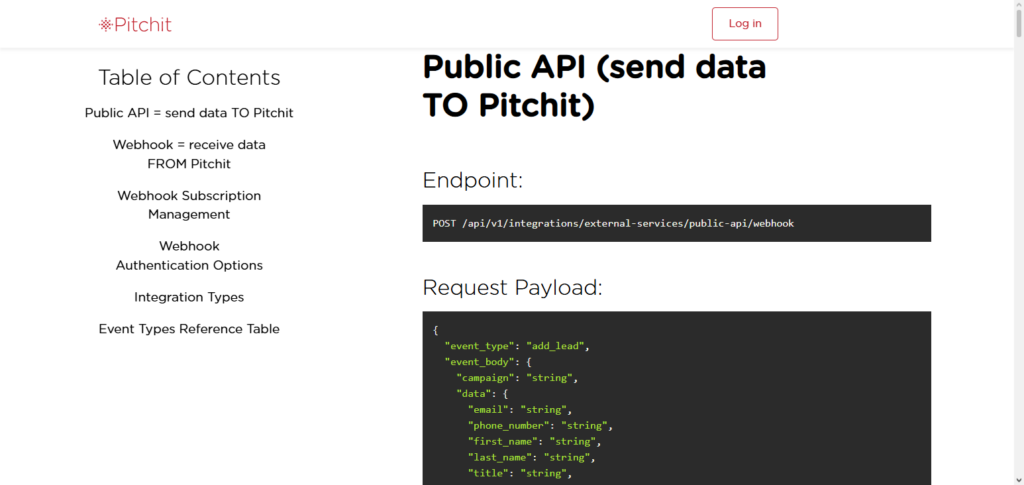
Task: Open Integration Types in table of contents
Action: pos(189,297)
